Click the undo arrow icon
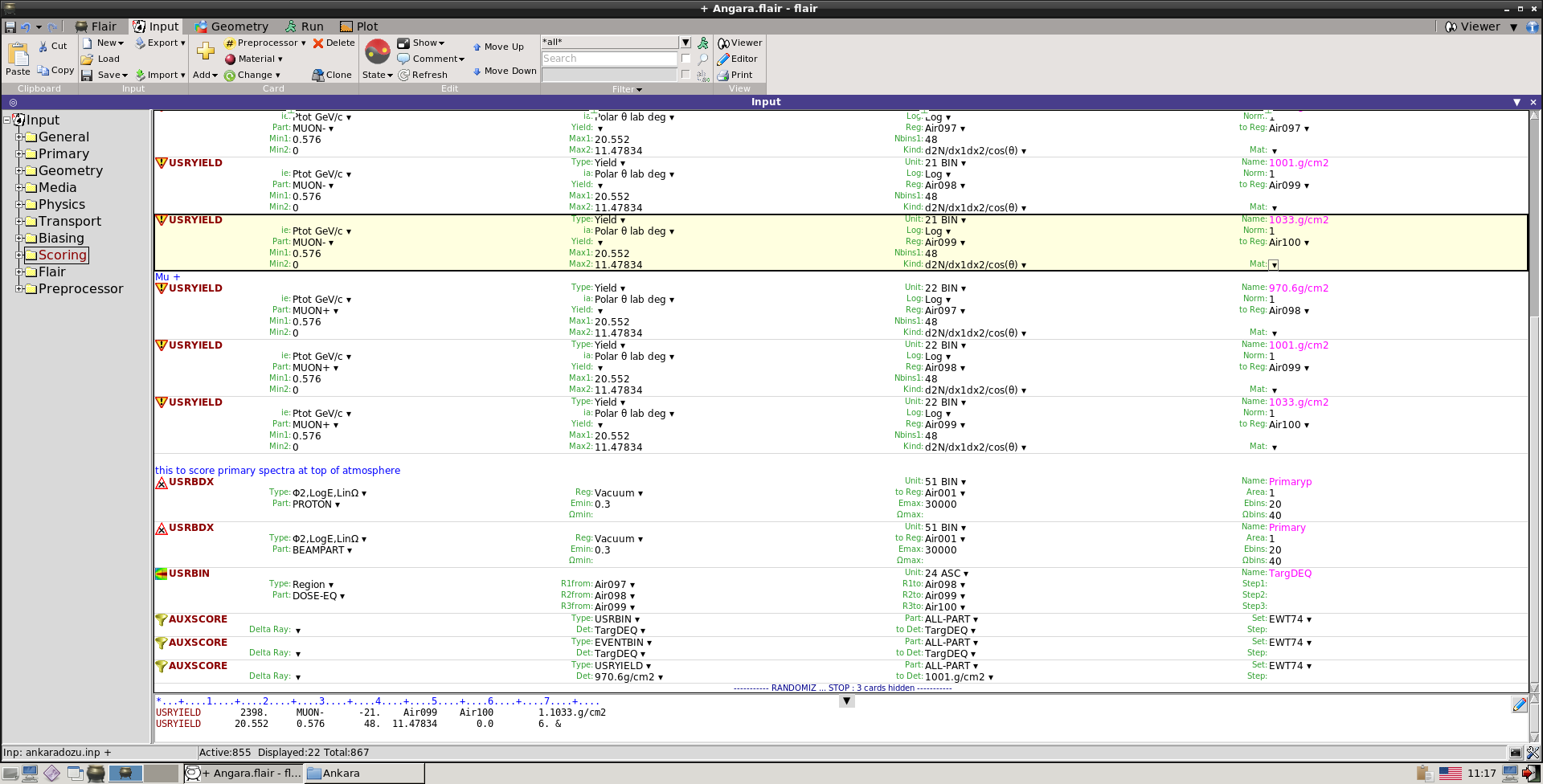The height and width of the screenshot is (784, 1543). 25,27
